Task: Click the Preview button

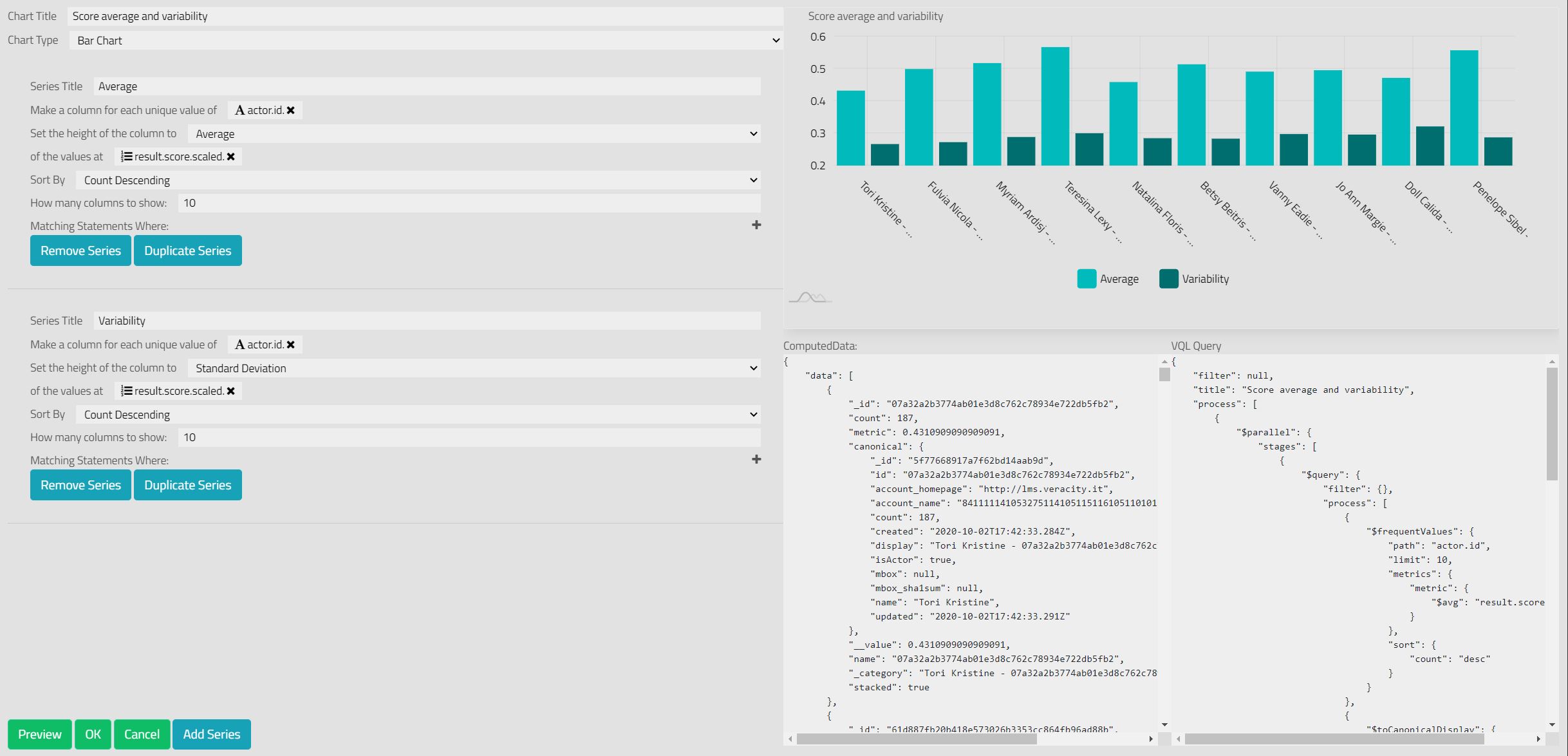Action: [x=40, y=734]
